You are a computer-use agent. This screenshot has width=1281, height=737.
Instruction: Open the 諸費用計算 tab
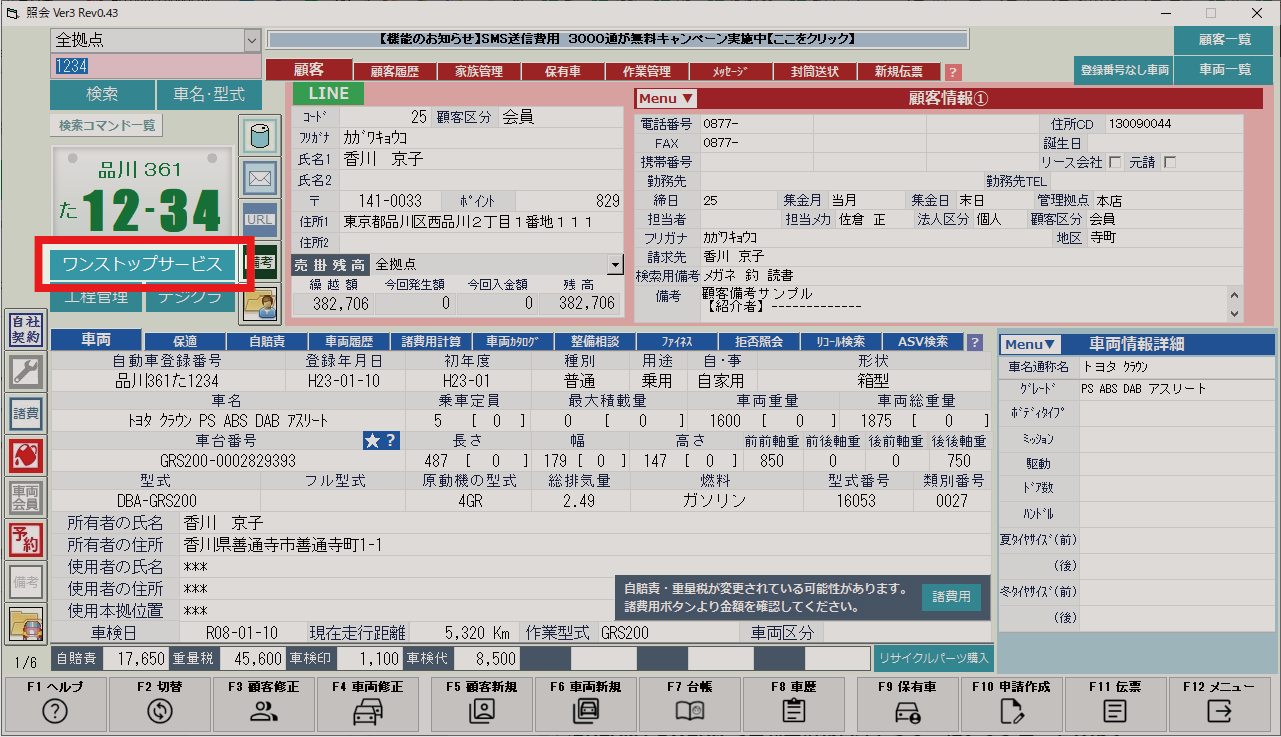pos(431,342)
